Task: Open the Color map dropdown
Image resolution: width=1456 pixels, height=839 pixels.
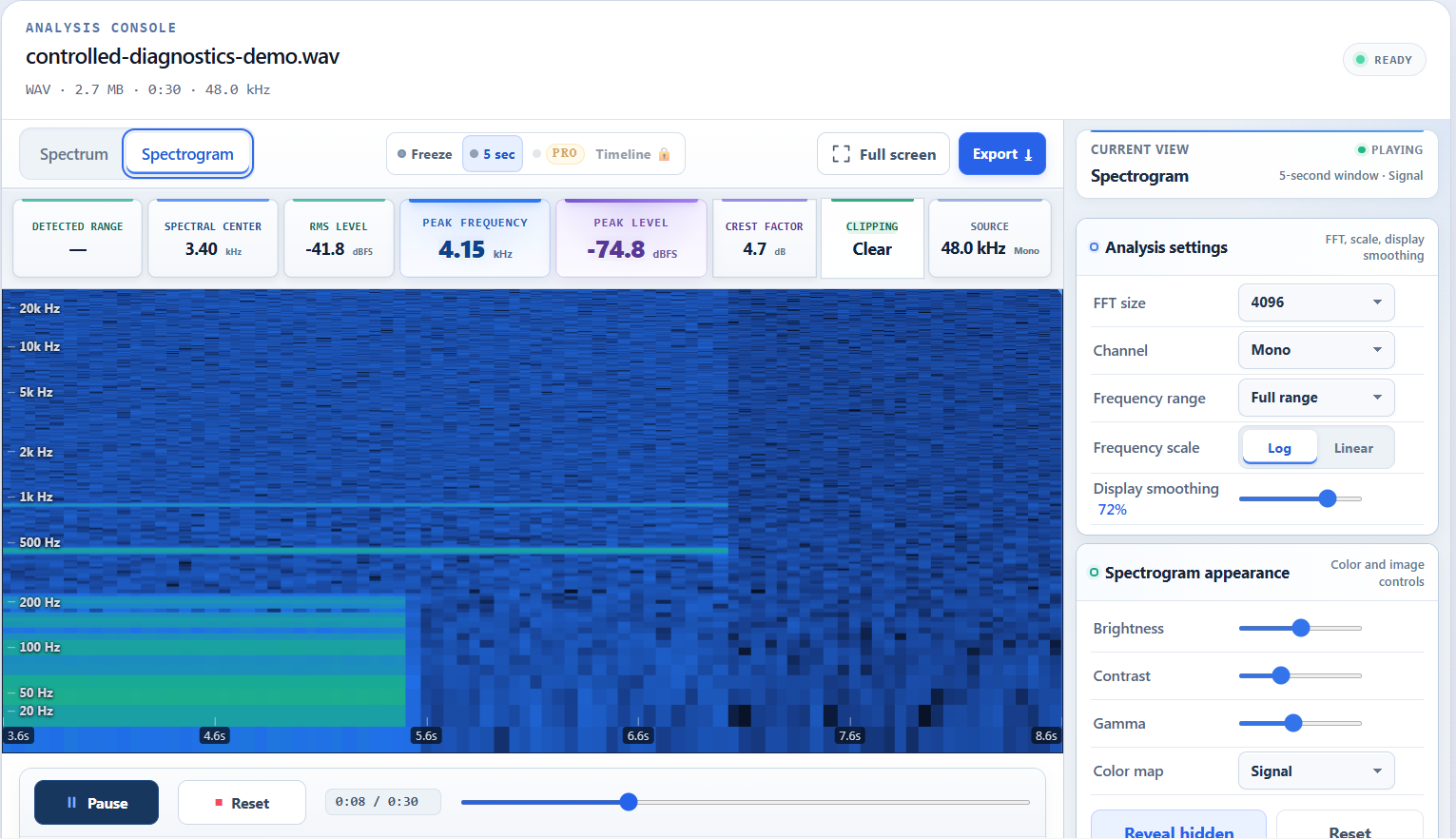Action: point(1316,771)
